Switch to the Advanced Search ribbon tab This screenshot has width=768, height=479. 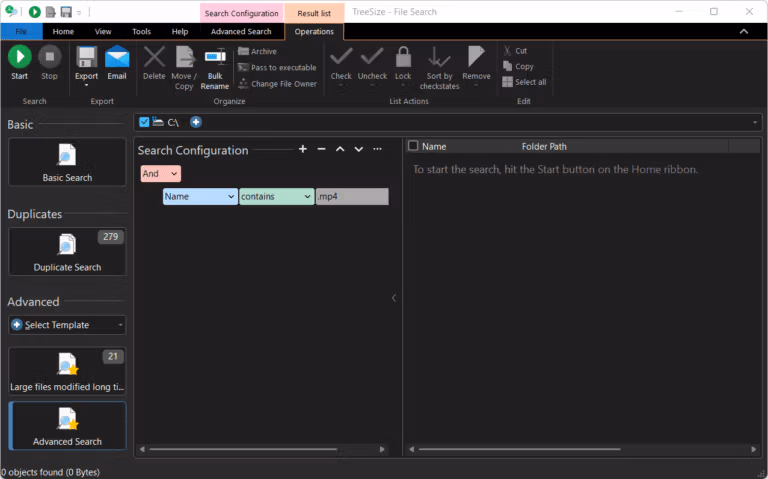[x=241, y=31]
